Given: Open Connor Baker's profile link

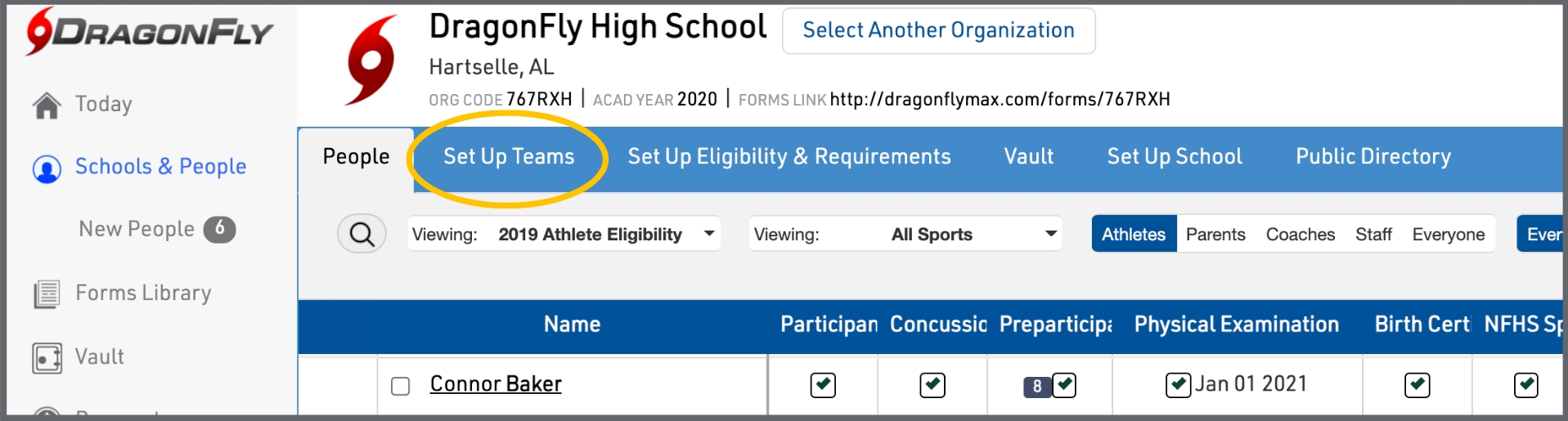Looking at the screenshot, I should pyautogui.click(x=496, y=384).
